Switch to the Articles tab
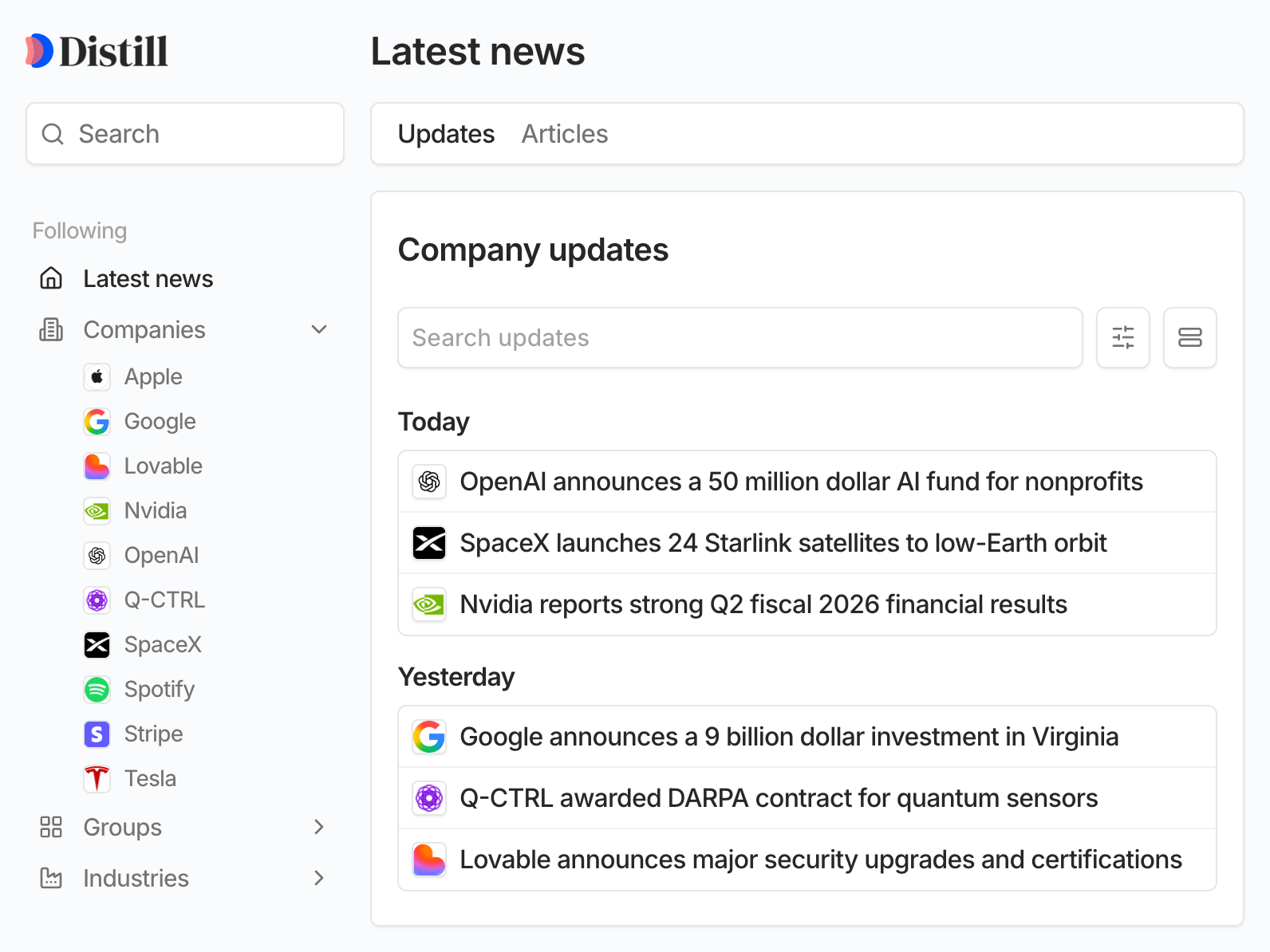Viewport: 1270px width, 952px height. [564, 134]
